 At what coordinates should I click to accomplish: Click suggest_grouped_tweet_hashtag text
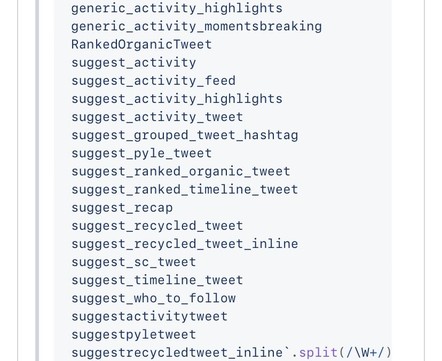185,135
